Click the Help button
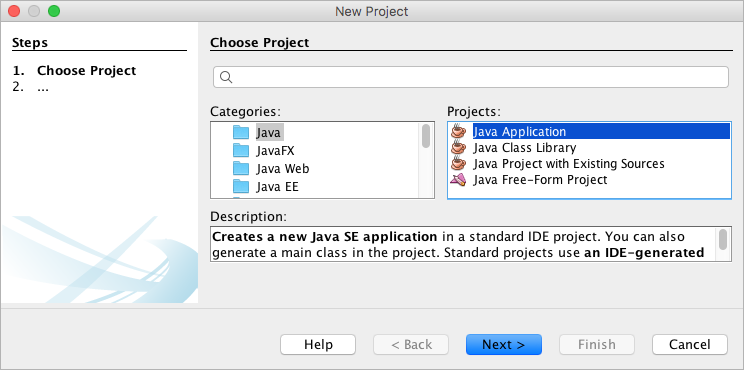 point(318,344)
